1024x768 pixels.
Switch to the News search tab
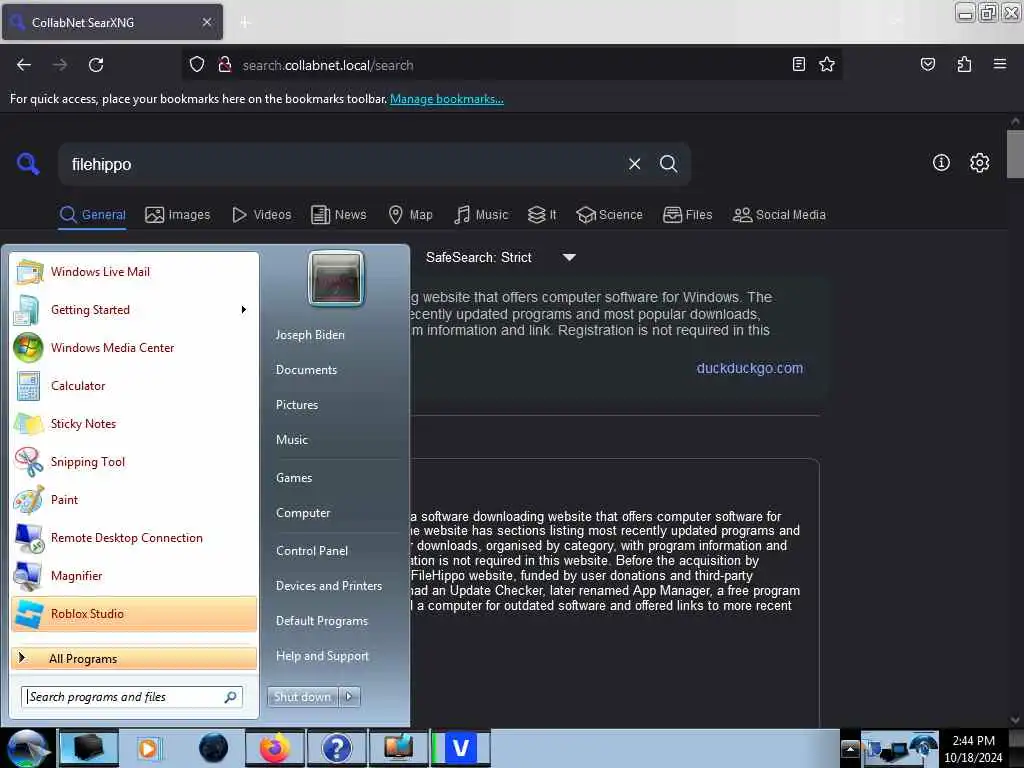(338, 215)
